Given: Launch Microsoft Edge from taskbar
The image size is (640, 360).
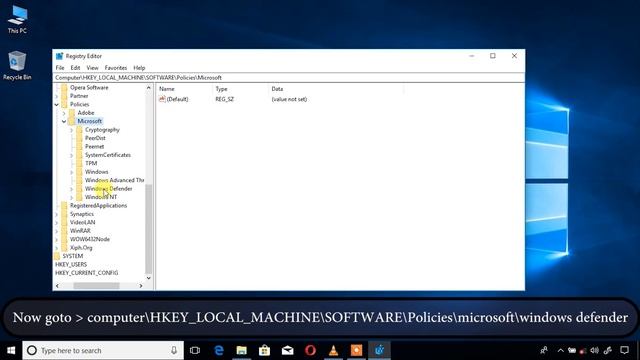Looking at the screenshot, I should tap(219, 350).
